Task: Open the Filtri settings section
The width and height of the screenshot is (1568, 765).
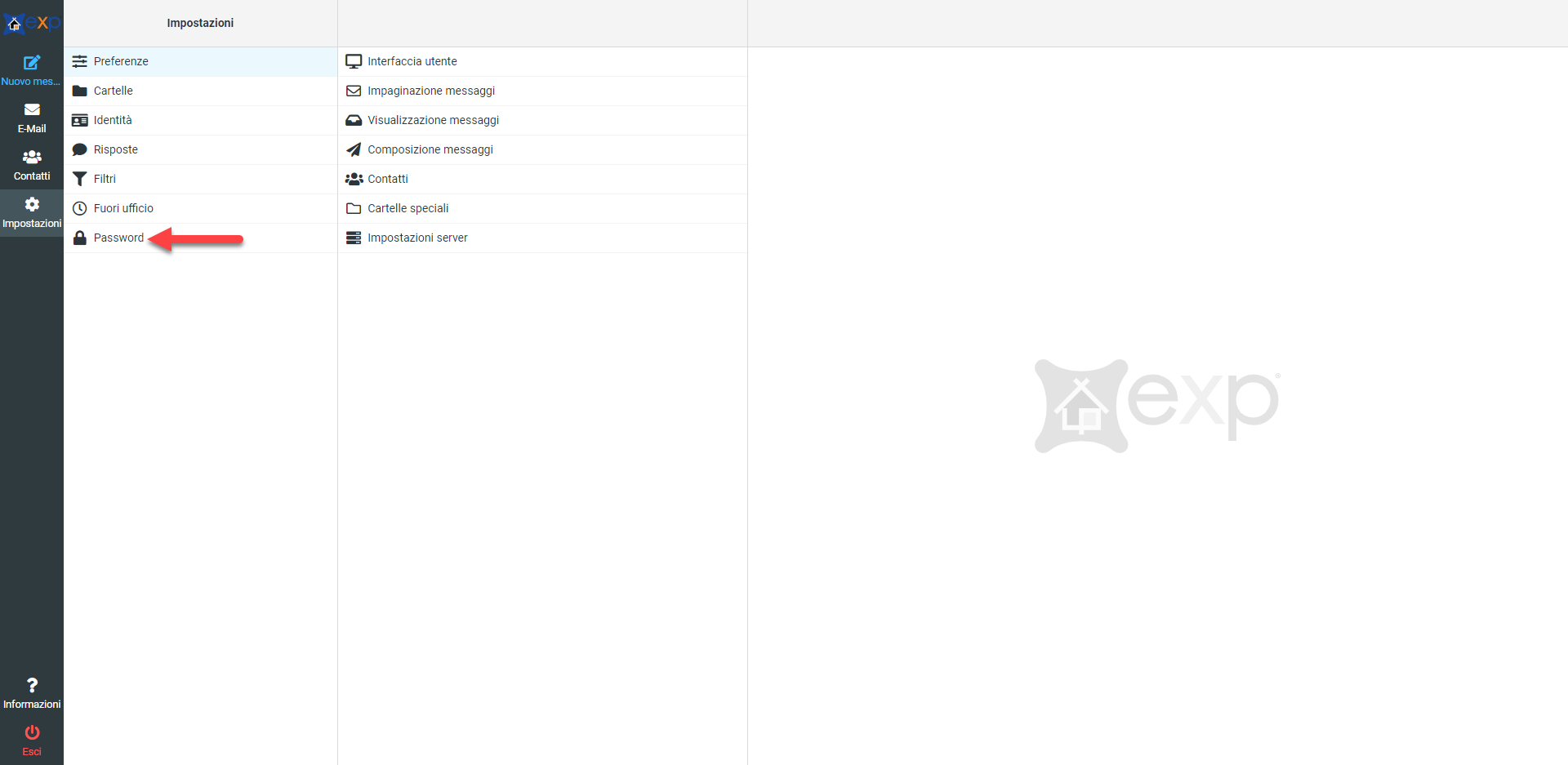Action: click(200, 179)
